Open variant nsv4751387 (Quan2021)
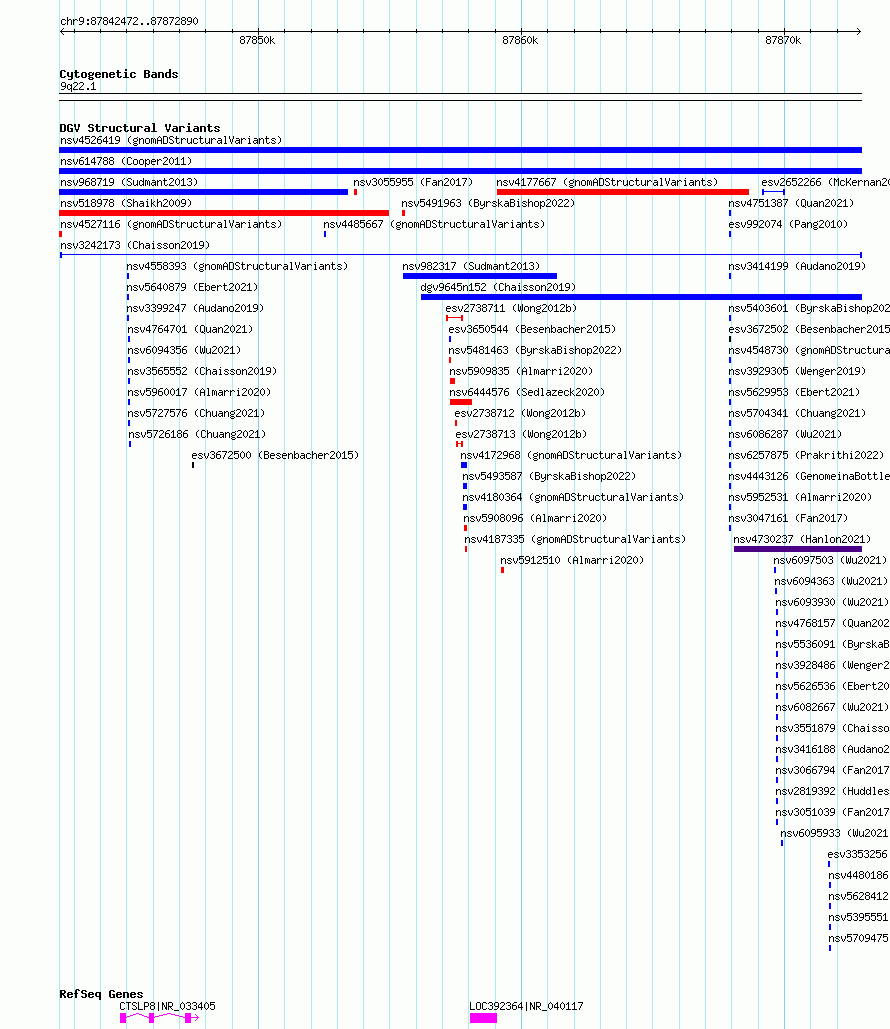Screen dimensions: 890x1029 [792, 203]
